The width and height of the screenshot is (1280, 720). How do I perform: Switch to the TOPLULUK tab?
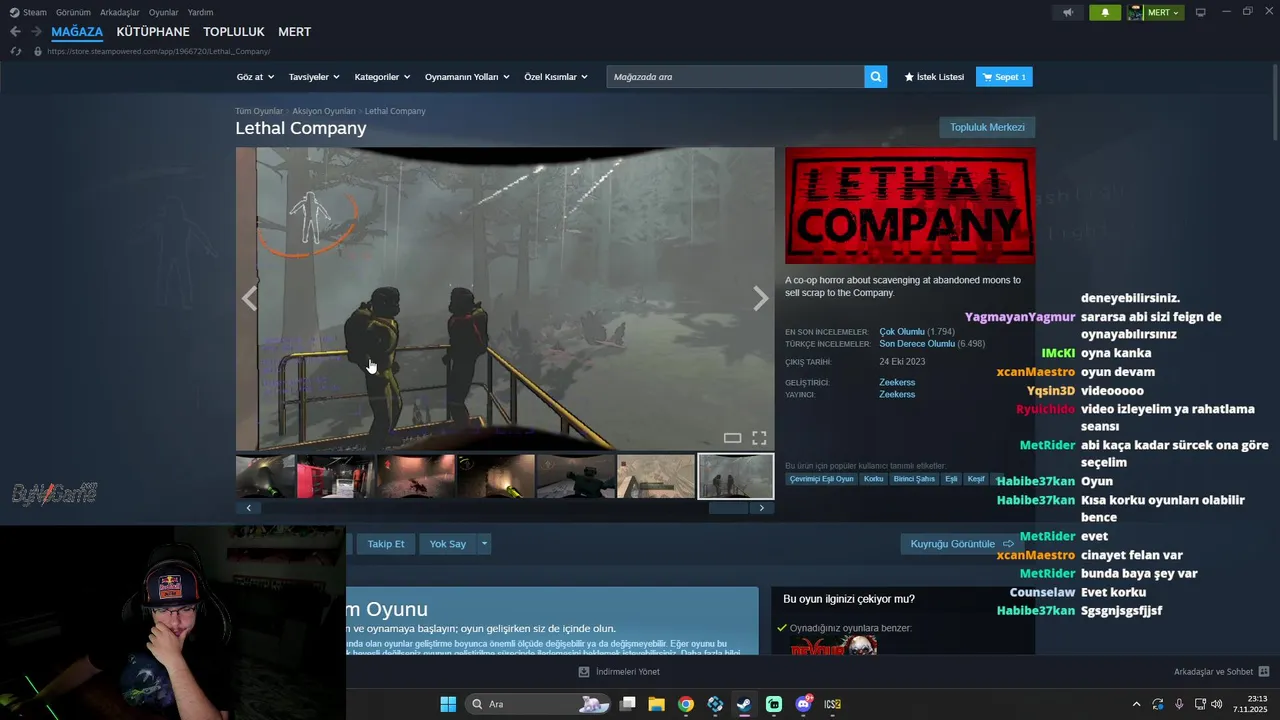pyautogui.click(x=234, y=32)
